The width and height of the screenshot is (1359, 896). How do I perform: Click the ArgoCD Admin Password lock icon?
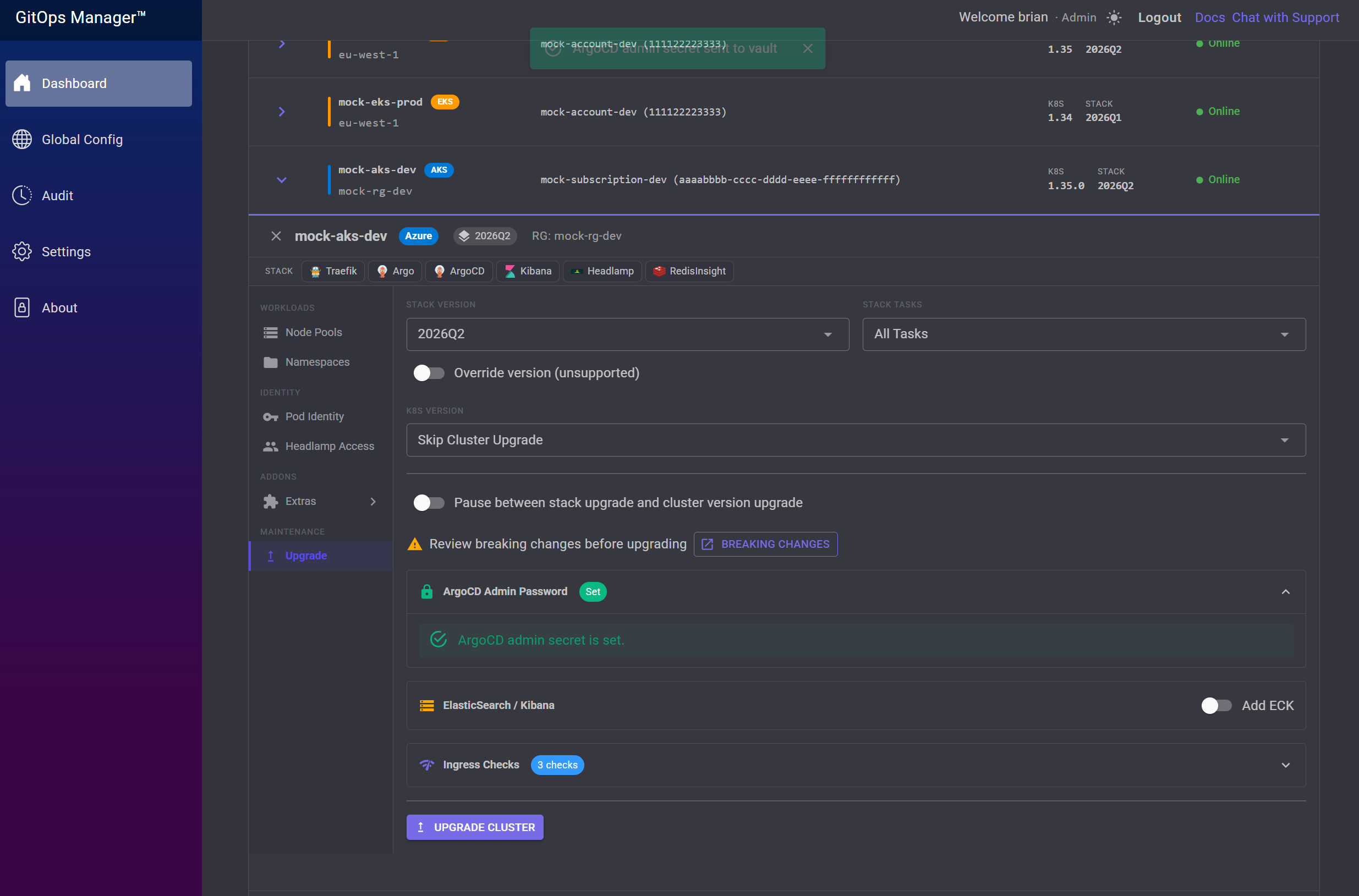[426, 591]
